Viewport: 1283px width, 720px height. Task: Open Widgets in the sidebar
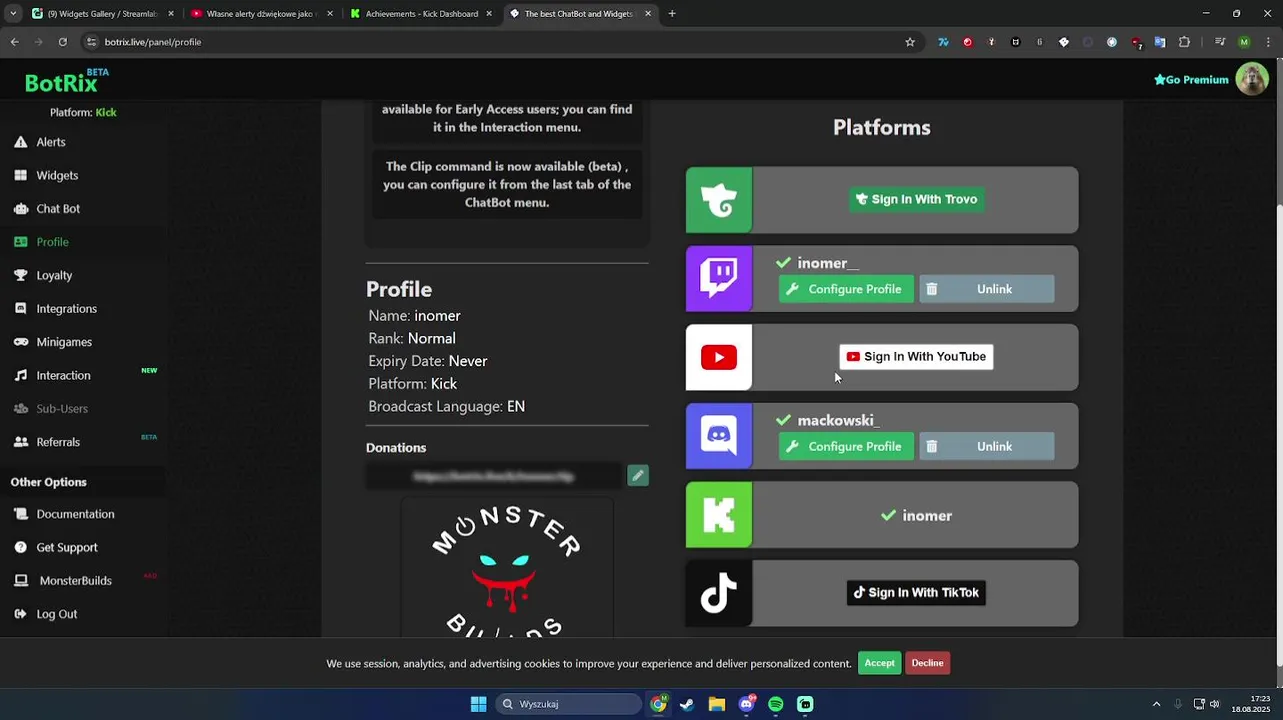click(x=56, y=175)
